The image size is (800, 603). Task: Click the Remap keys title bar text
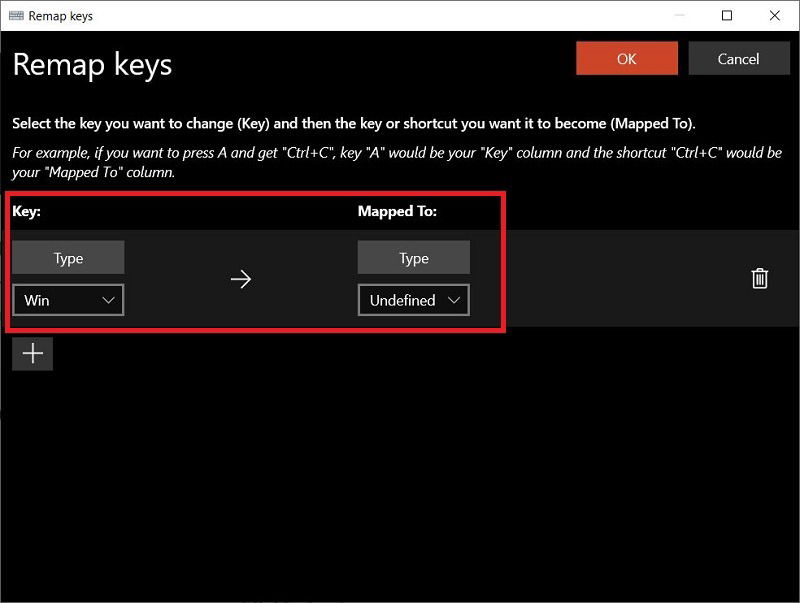coord(60,16)
